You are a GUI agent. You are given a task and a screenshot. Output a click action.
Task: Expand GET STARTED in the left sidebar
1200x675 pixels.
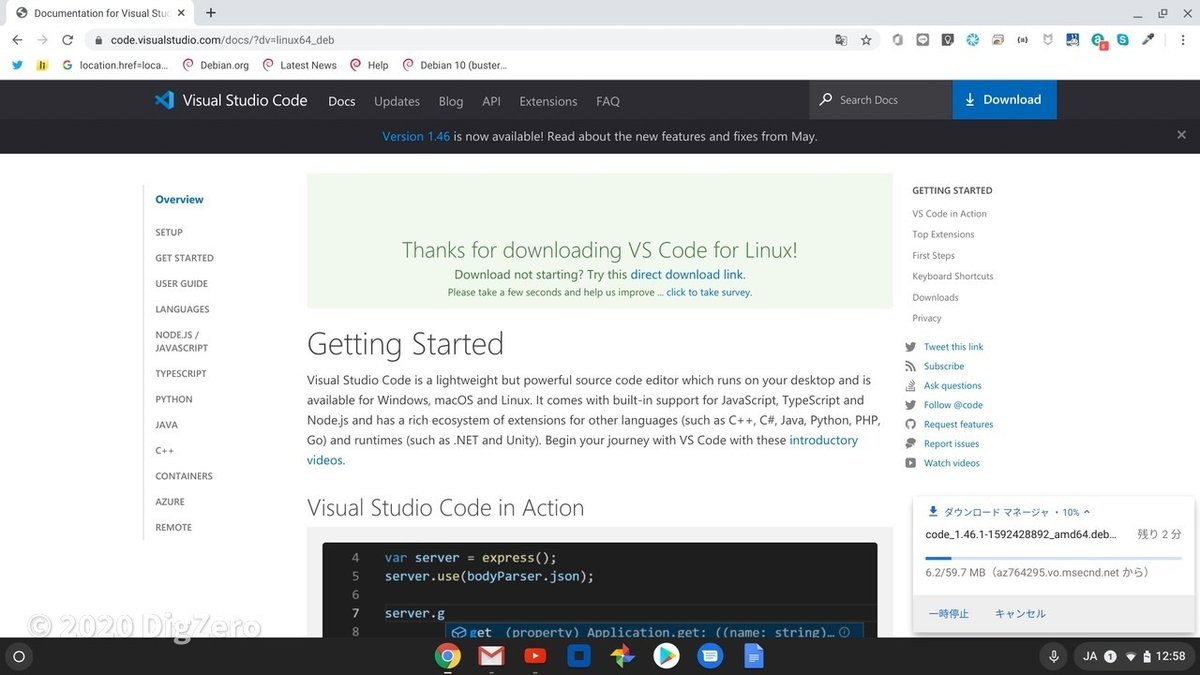[184, 258]
